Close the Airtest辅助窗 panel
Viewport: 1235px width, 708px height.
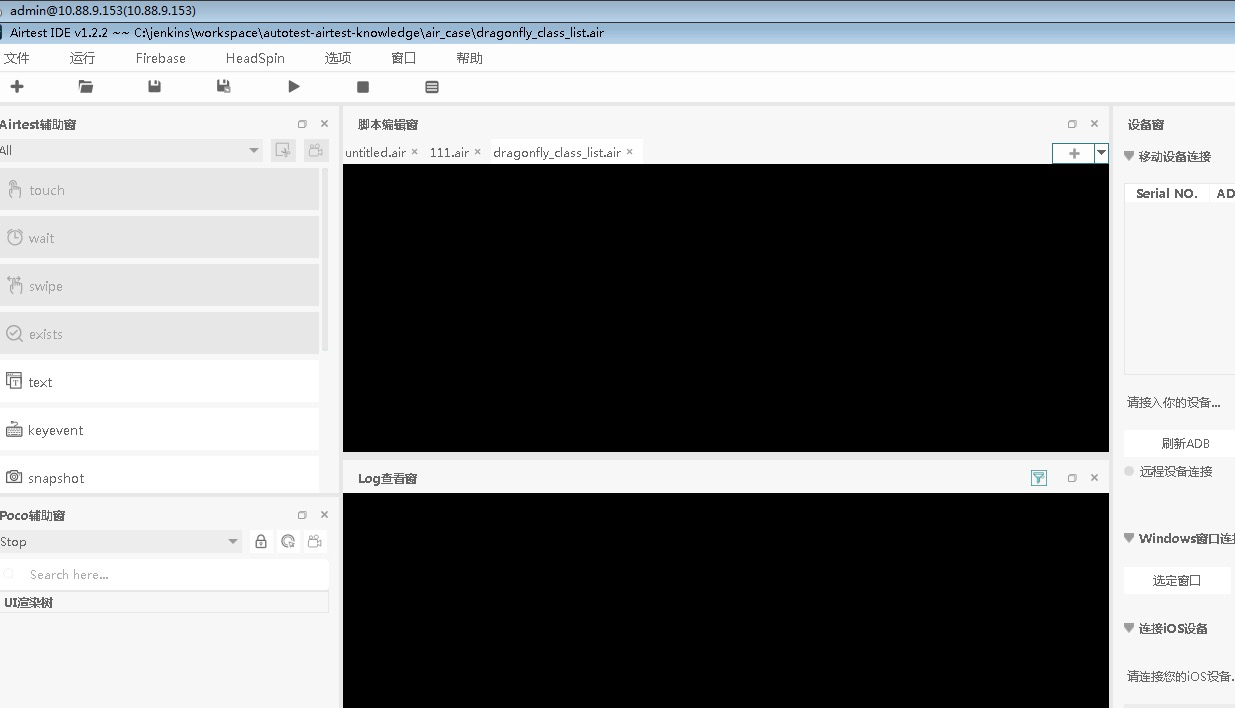pyautogui.click(x=324, y=124)
